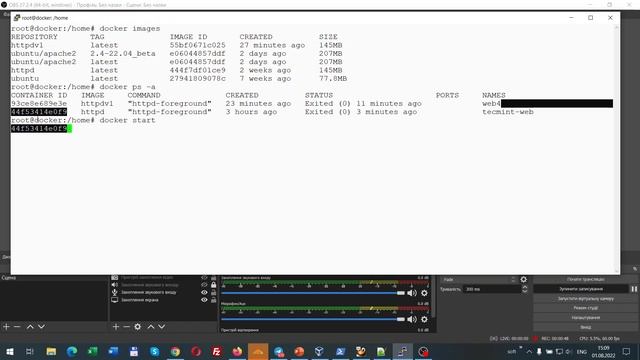This screenshot has height=360, width=640.
Task: Move scene down with the arrow
Action: coord(41,327)
